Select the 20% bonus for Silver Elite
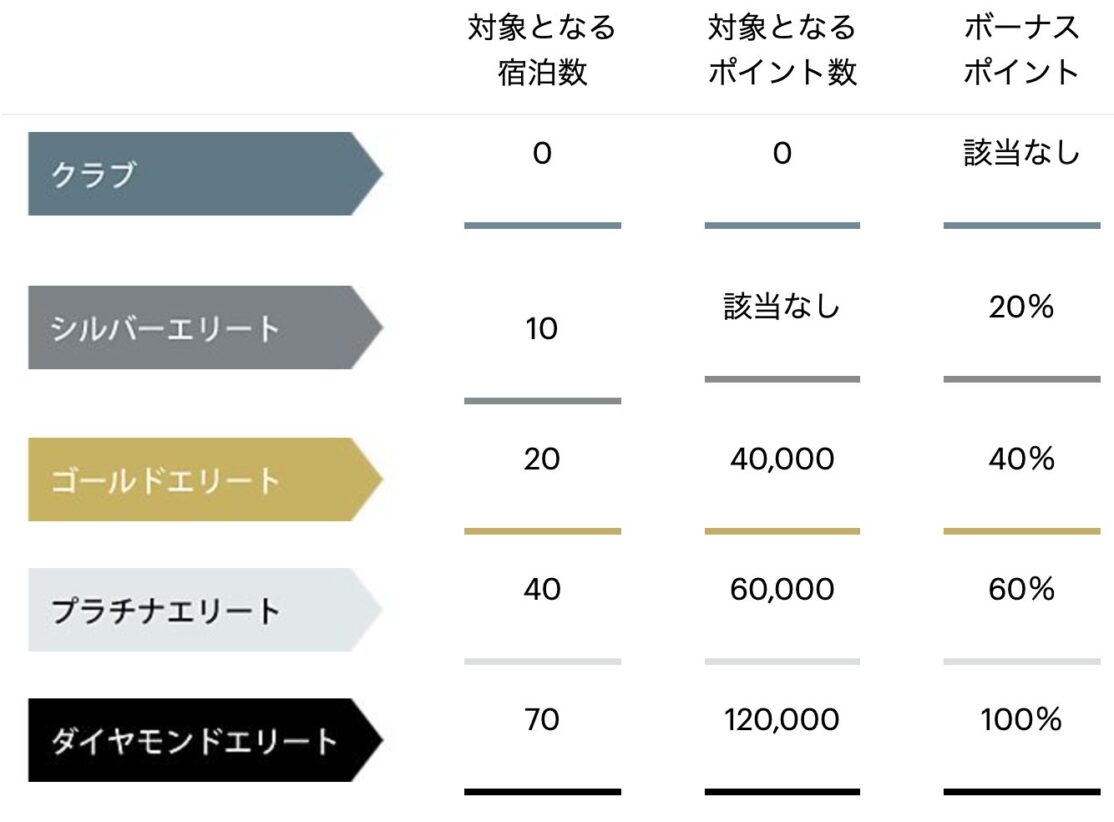Screen dimensions: 1114x822 [1022, 307]
